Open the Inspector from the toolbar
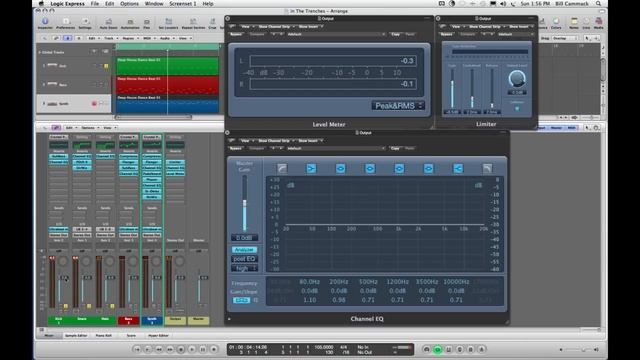This screenshot has width=640, height=360. click(x=45, y=23)
